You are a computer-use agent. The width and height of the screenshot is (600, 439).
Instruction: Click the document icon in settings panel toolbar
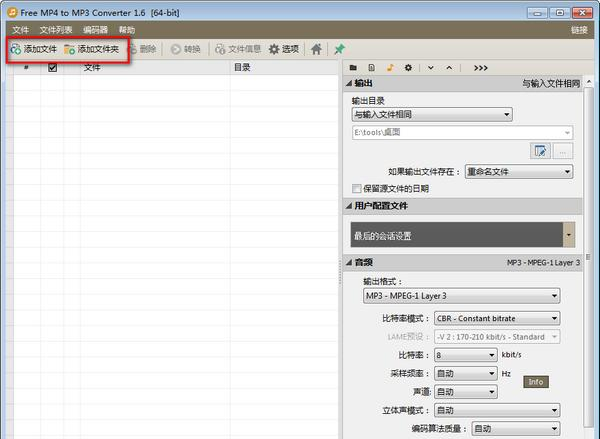(x=371, y=68)
